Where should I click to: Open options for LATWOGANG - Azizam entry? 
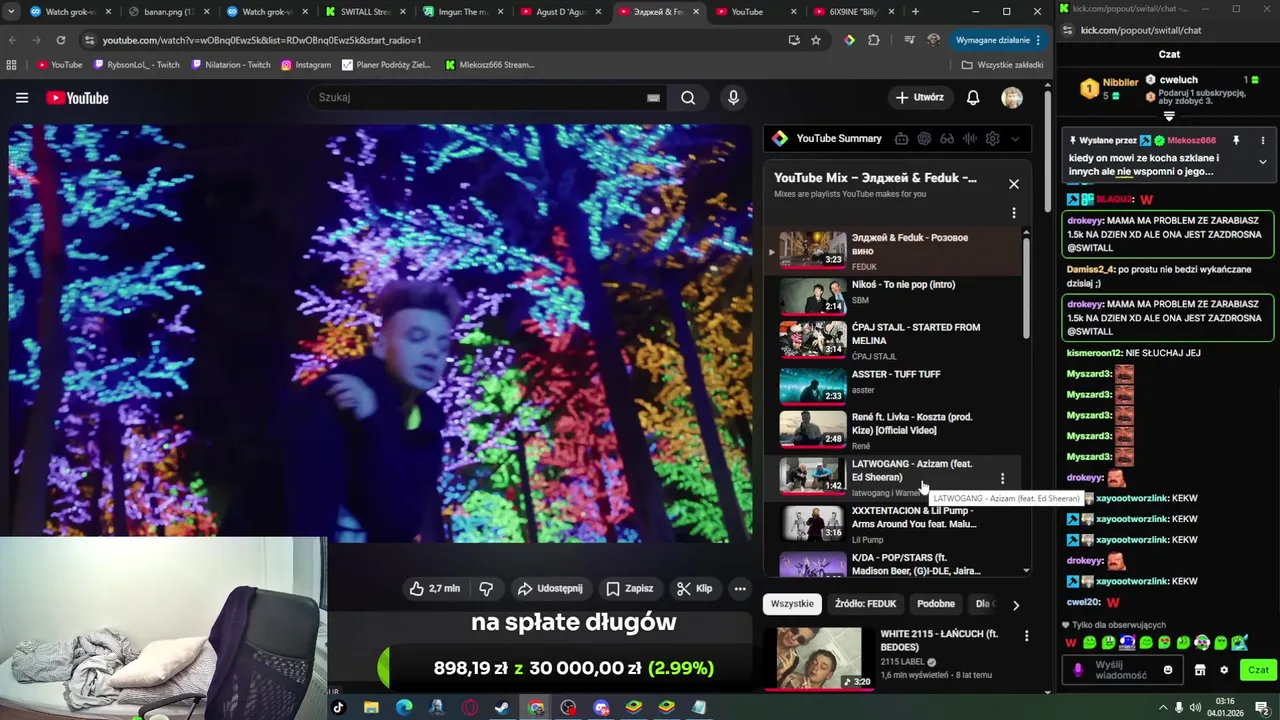(x=1002, y=478)
